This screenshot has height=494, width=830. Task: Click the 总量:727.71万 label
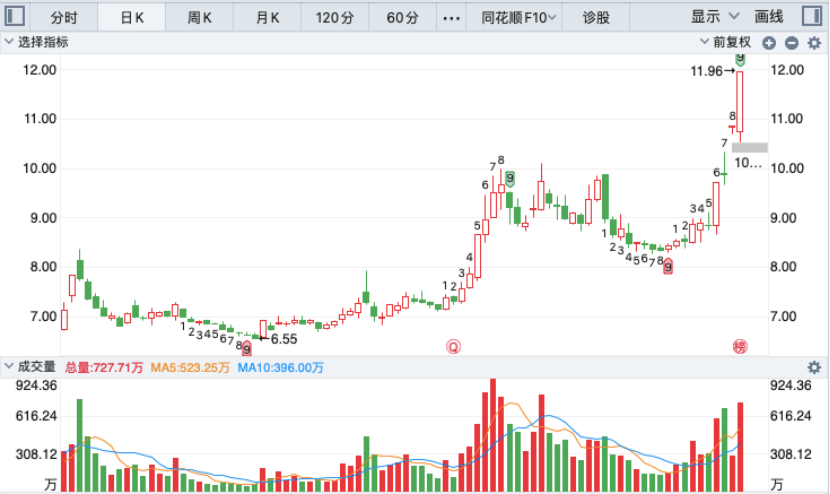[104, 367]
